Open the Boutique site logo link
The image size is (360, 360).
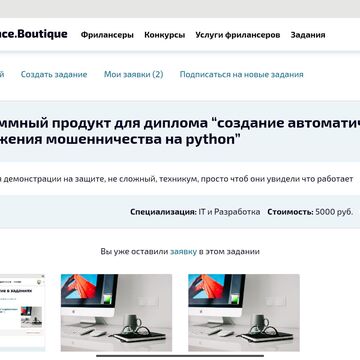click(33, 34)
